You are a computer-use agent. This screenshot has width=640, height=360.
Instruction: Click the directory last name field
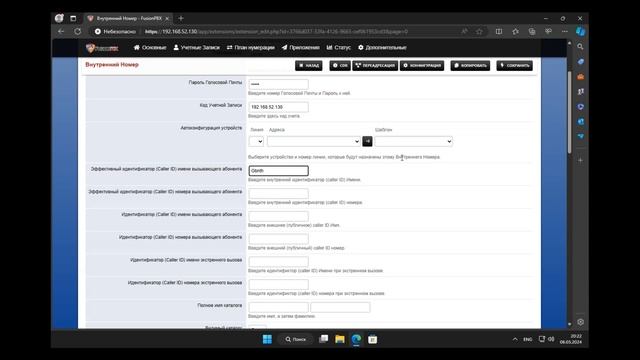pos(340,307)
